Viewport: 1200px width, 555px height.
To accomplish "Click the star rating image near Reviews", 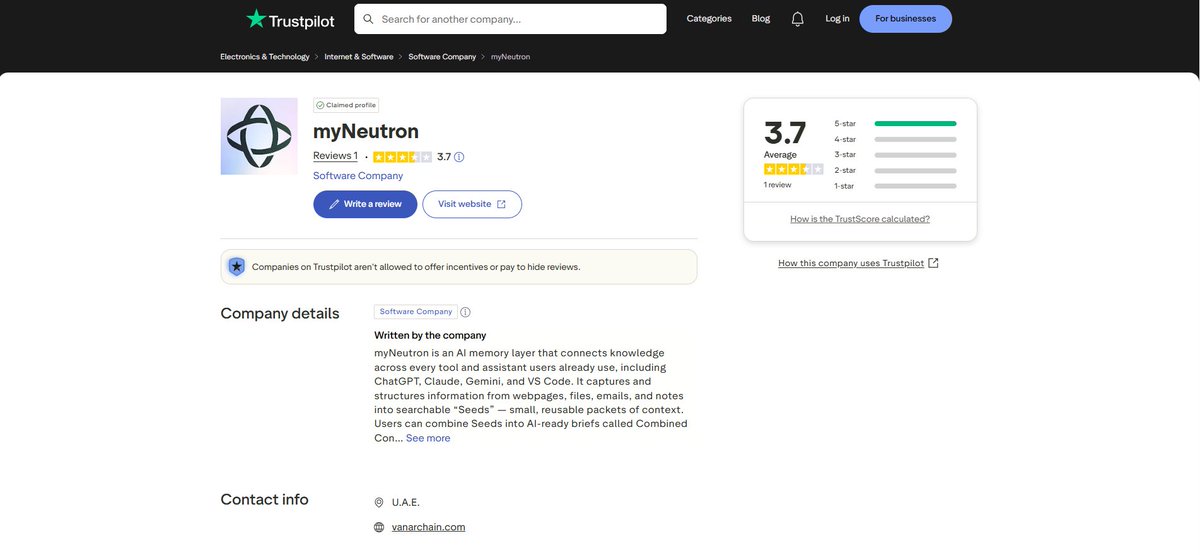I will tap(402, 157).
